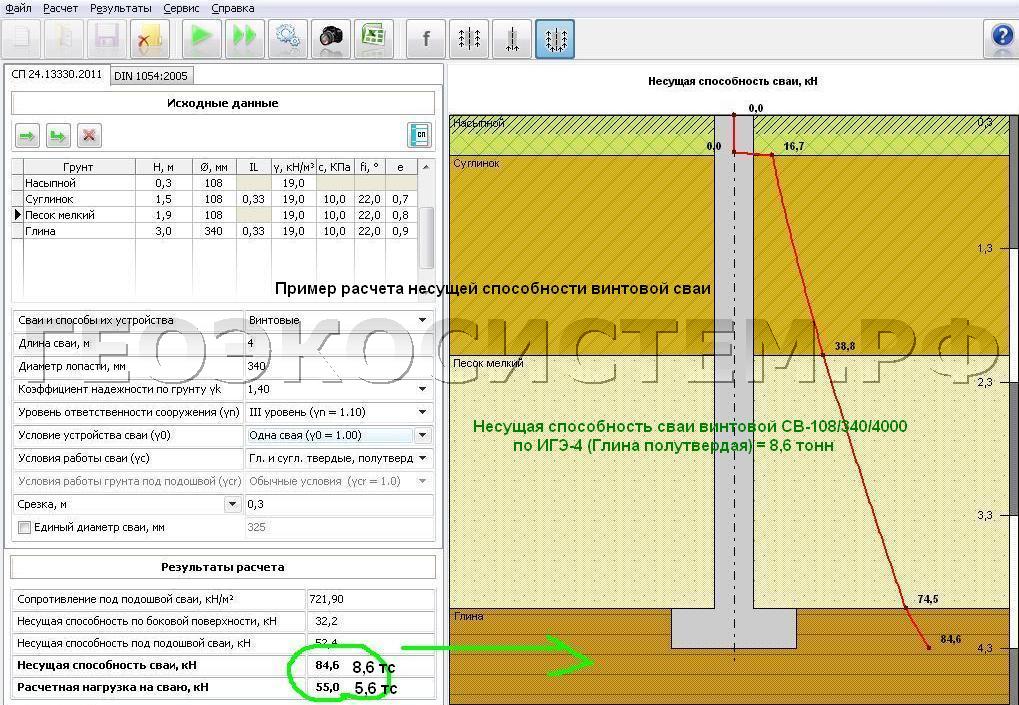
Task: Click the red X delete soil row icon
Action: tap(89, 135)
